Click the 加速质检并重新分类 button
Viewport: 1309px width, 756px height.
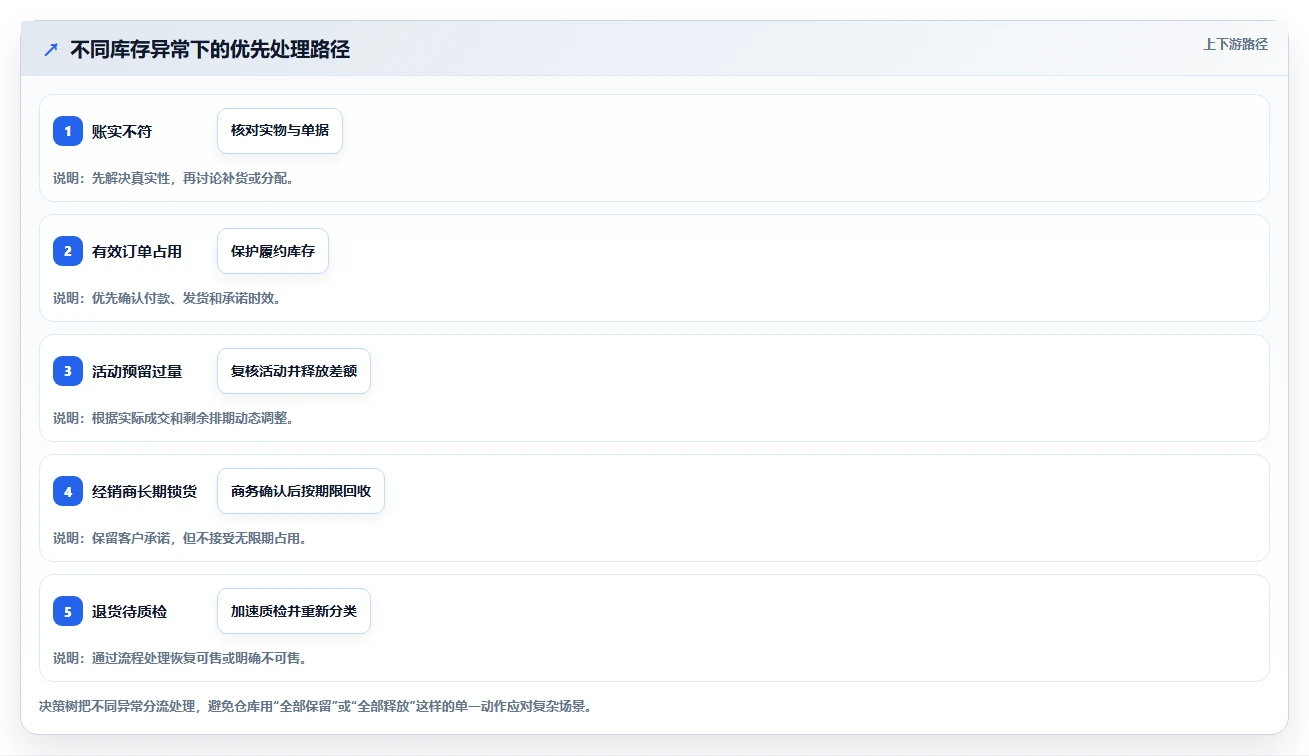(294, 611)
